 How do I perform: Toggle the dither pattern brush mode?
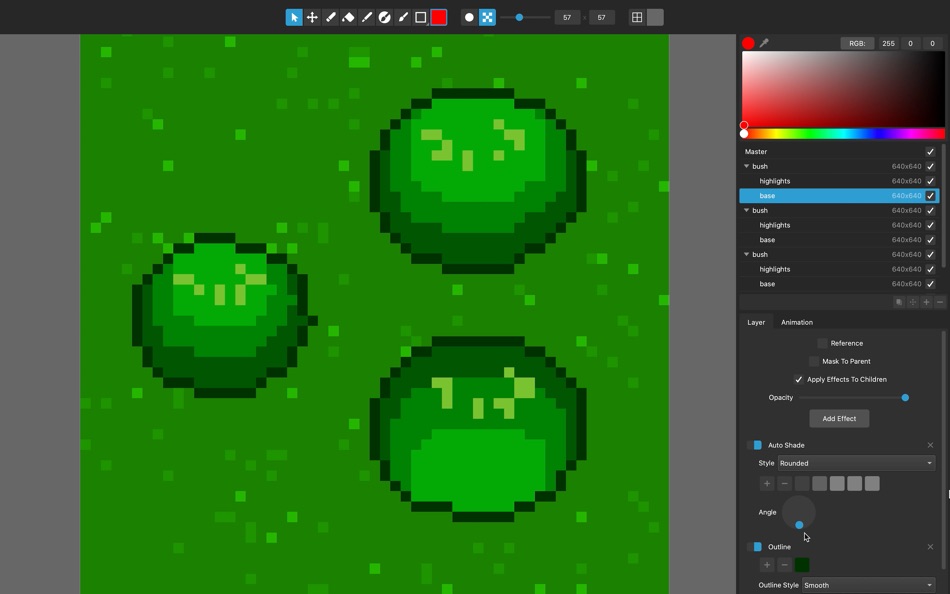(488, 17)
